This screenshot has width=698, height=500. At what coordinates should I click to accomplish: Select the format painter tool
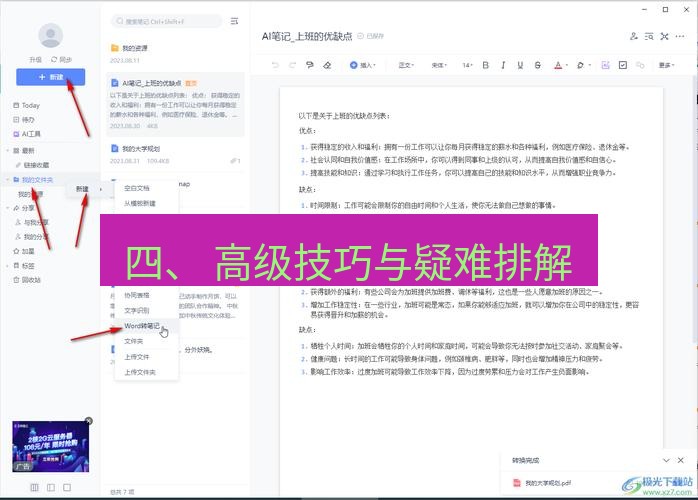[x=310, y=65]
